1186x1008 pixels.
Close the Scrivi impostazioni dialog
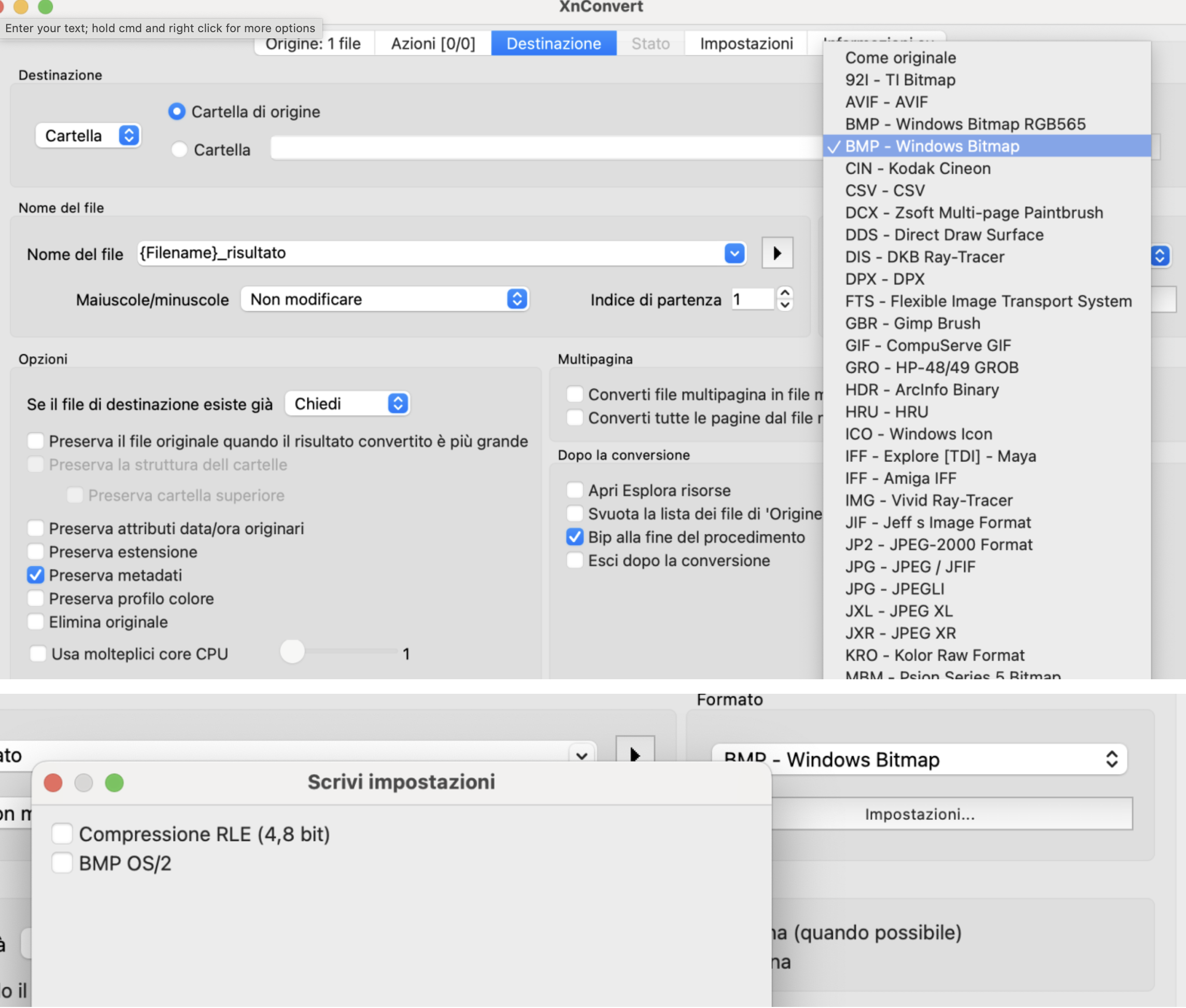tap(53, 782)
